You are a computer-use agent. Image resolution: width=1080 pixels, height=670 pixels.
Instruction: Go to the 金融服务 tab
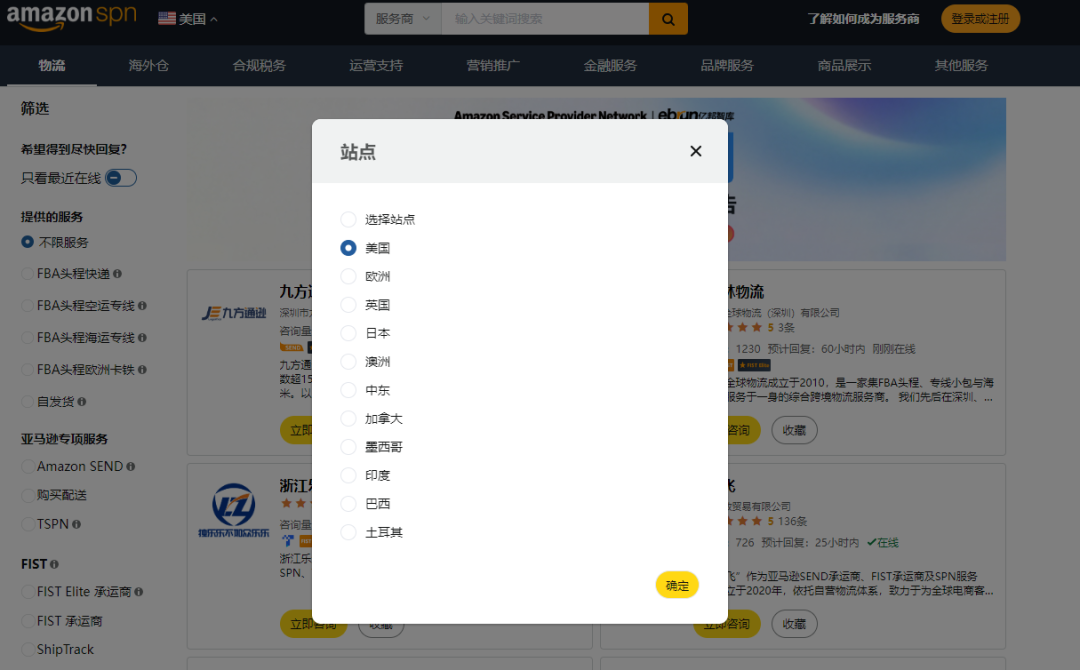coord(610,65)
